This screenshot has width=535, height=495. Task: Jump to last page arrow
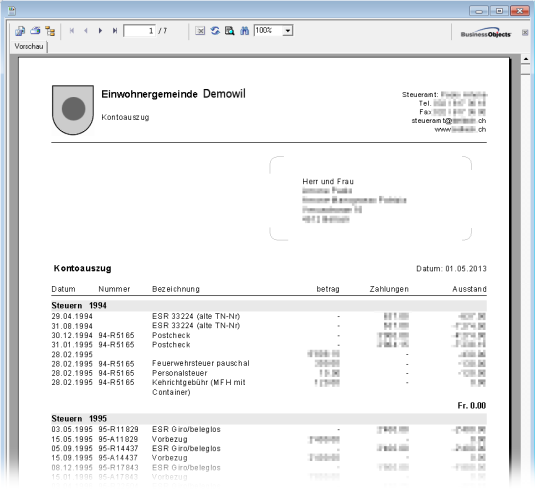coord(115,31)
